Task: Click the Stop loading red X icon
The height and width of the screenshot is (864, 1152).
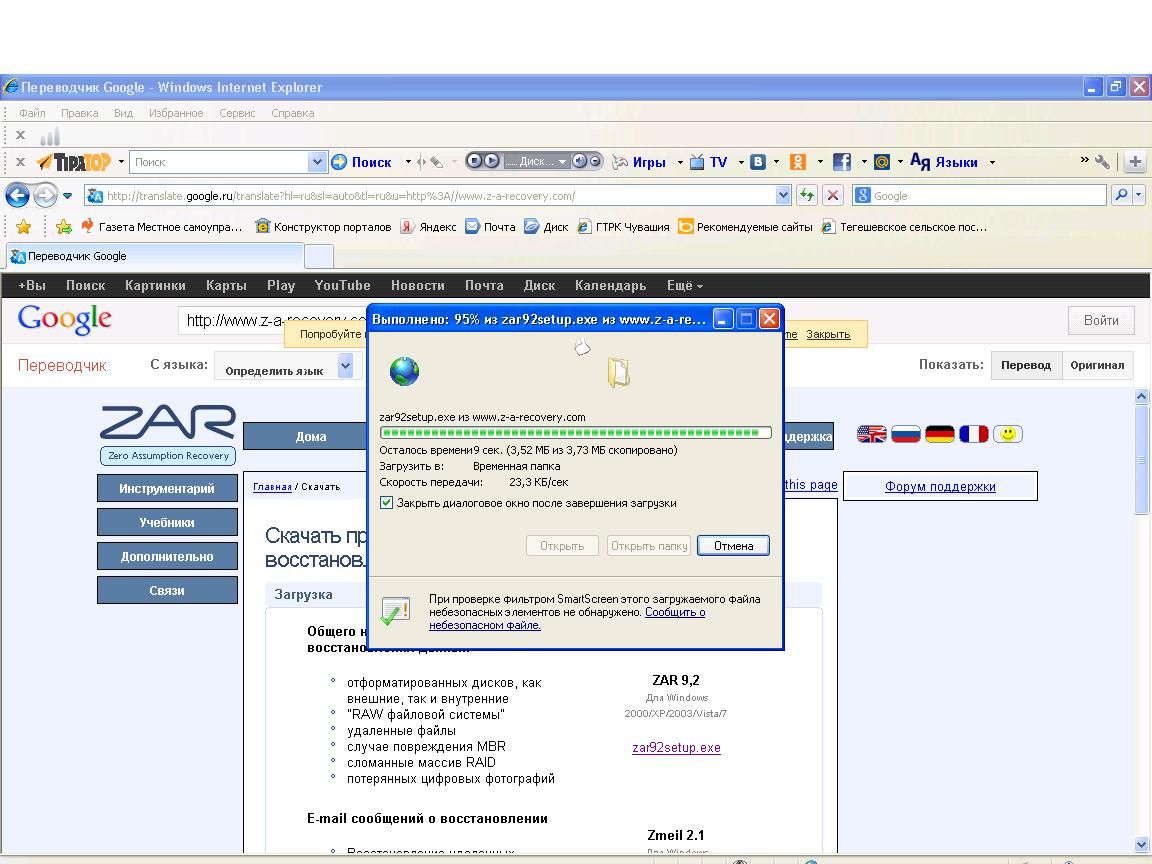Action: [x=832, y=195]
